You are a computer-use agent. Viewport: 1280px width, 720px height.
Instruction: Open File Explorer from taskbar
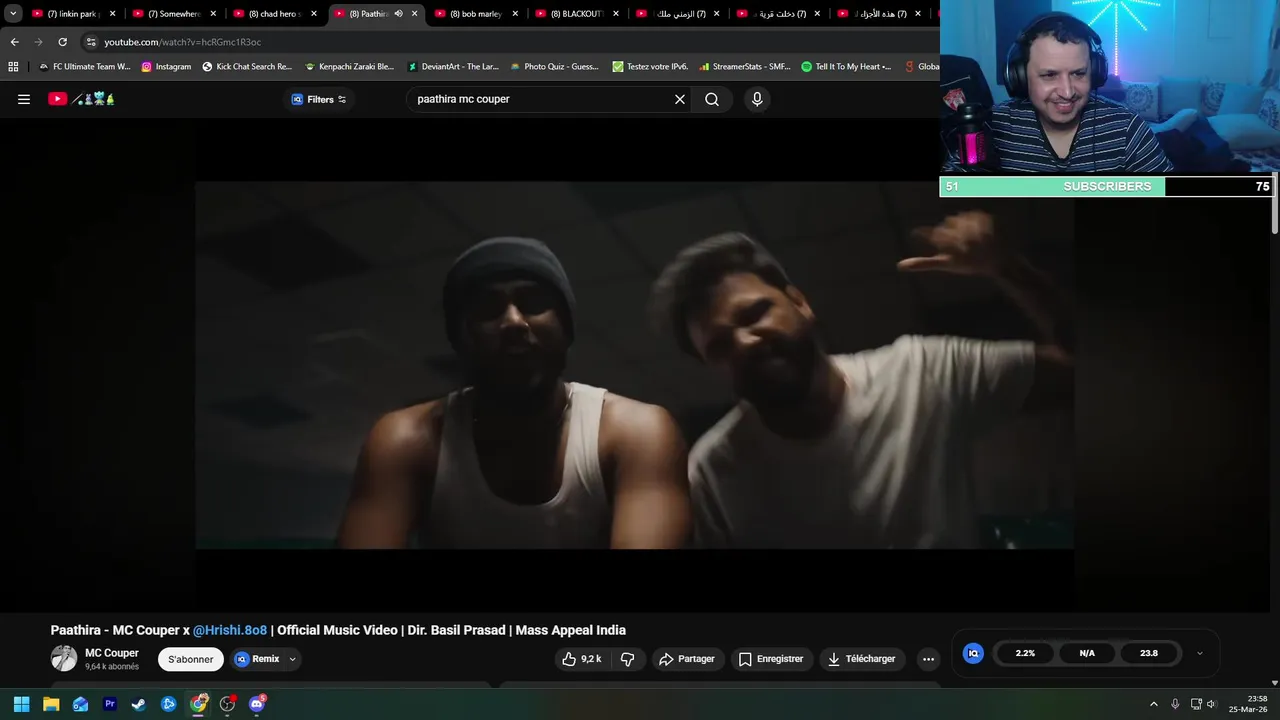point(51,704)
